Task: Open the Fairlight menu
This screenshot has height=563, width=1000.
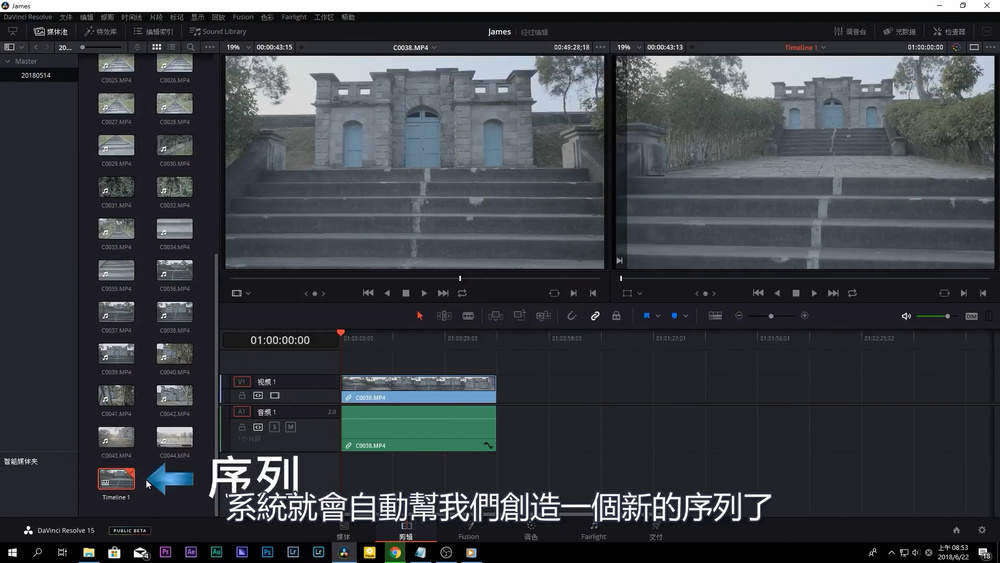Action: click(x=294, y=17)
